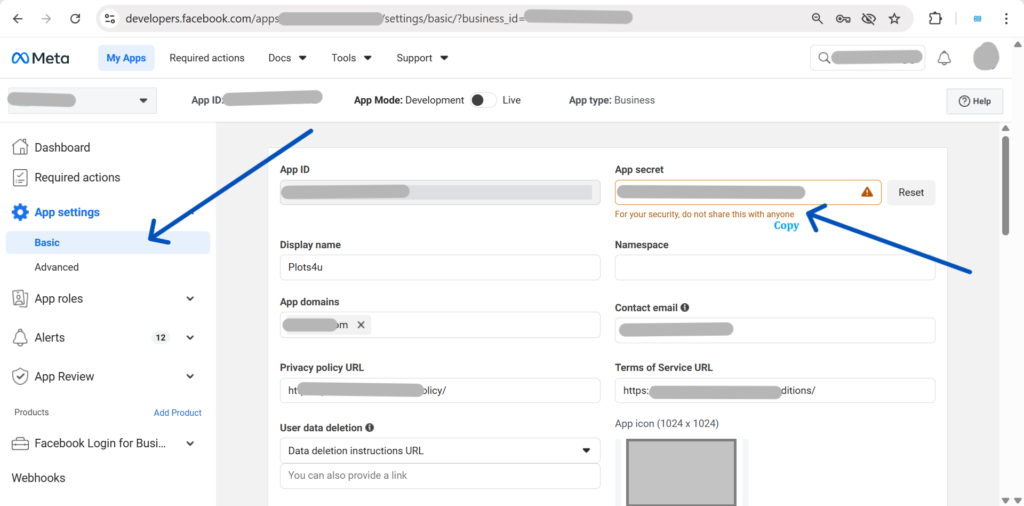Click the Alerts bell icon in sidebar
Screen dimensions: 1024x506
click(20, 338)
